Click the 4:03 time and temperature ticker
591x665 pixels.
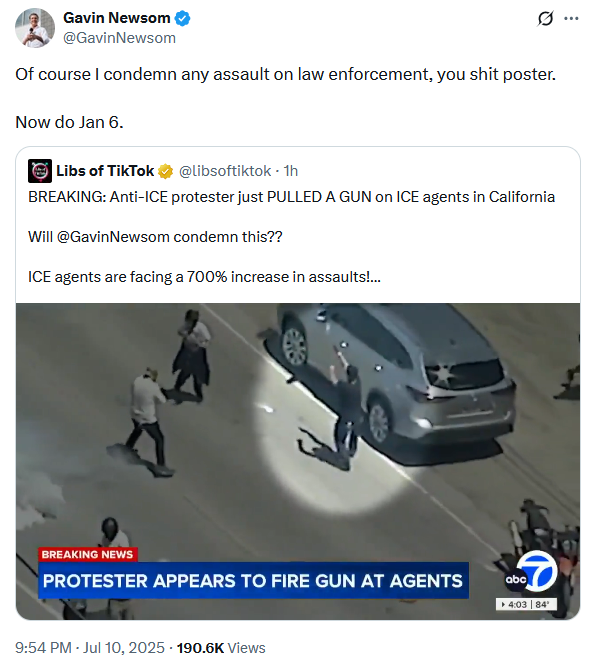click(x=526, y=604)
